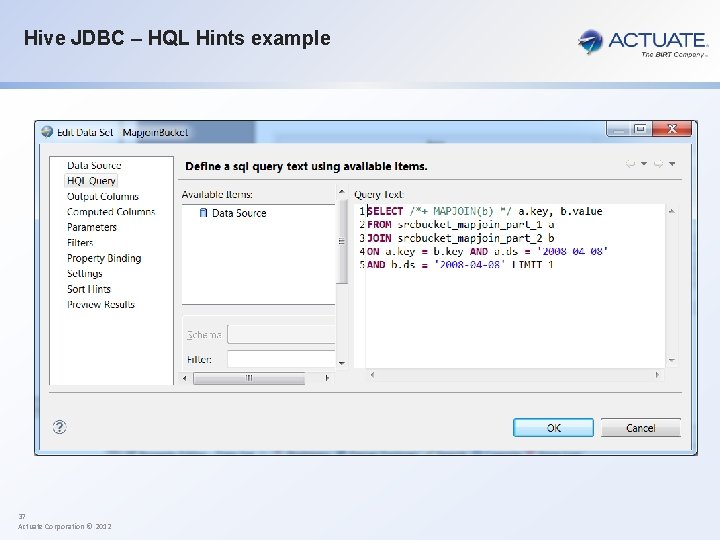Click the JOIN keyword on line 3
The width and height of the screenshot is (720, 540).
coord(379,238)
